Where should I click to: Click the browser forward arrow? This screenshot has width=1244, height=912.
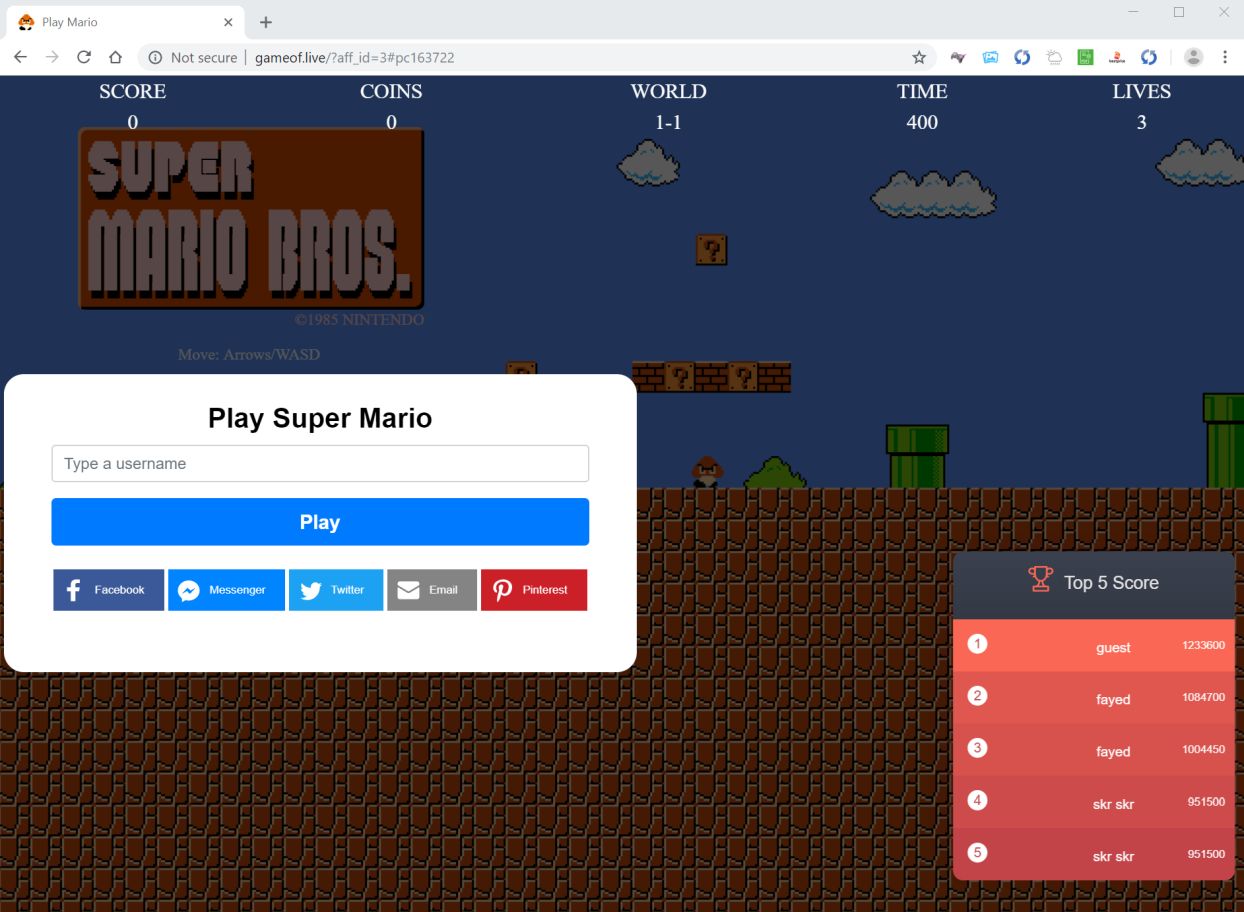point(52,57)
